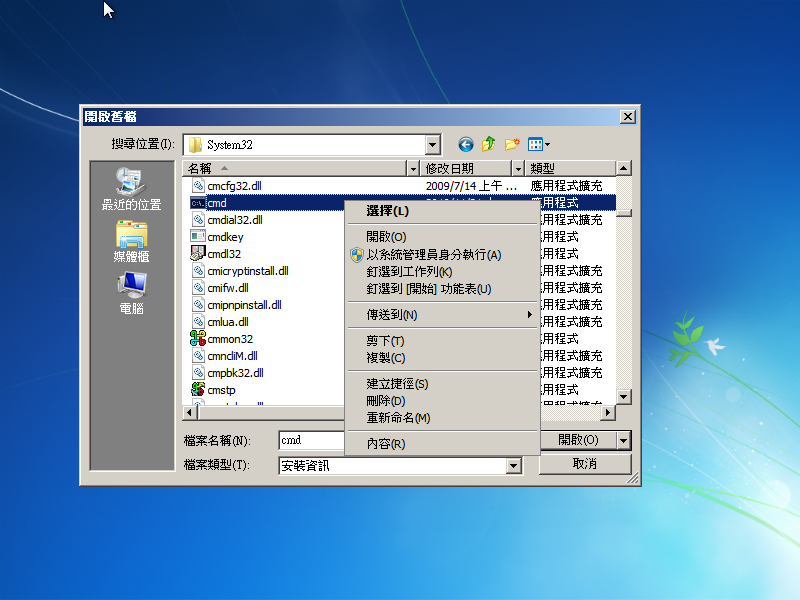Select the cmstp application icon
The image size is (800, 600).
click(x=198, y=390)
